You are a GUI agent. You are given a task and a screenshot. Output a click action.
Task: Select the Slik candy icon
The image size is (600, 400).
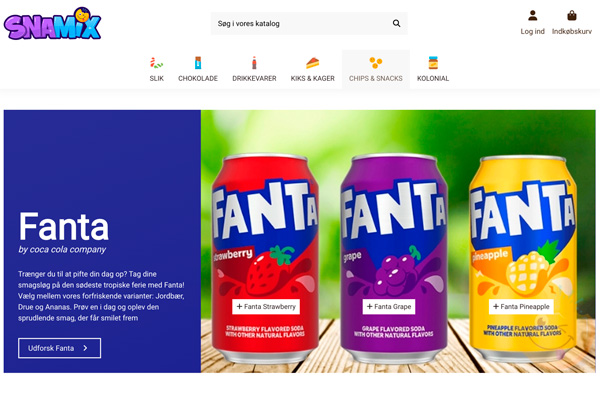157,62
